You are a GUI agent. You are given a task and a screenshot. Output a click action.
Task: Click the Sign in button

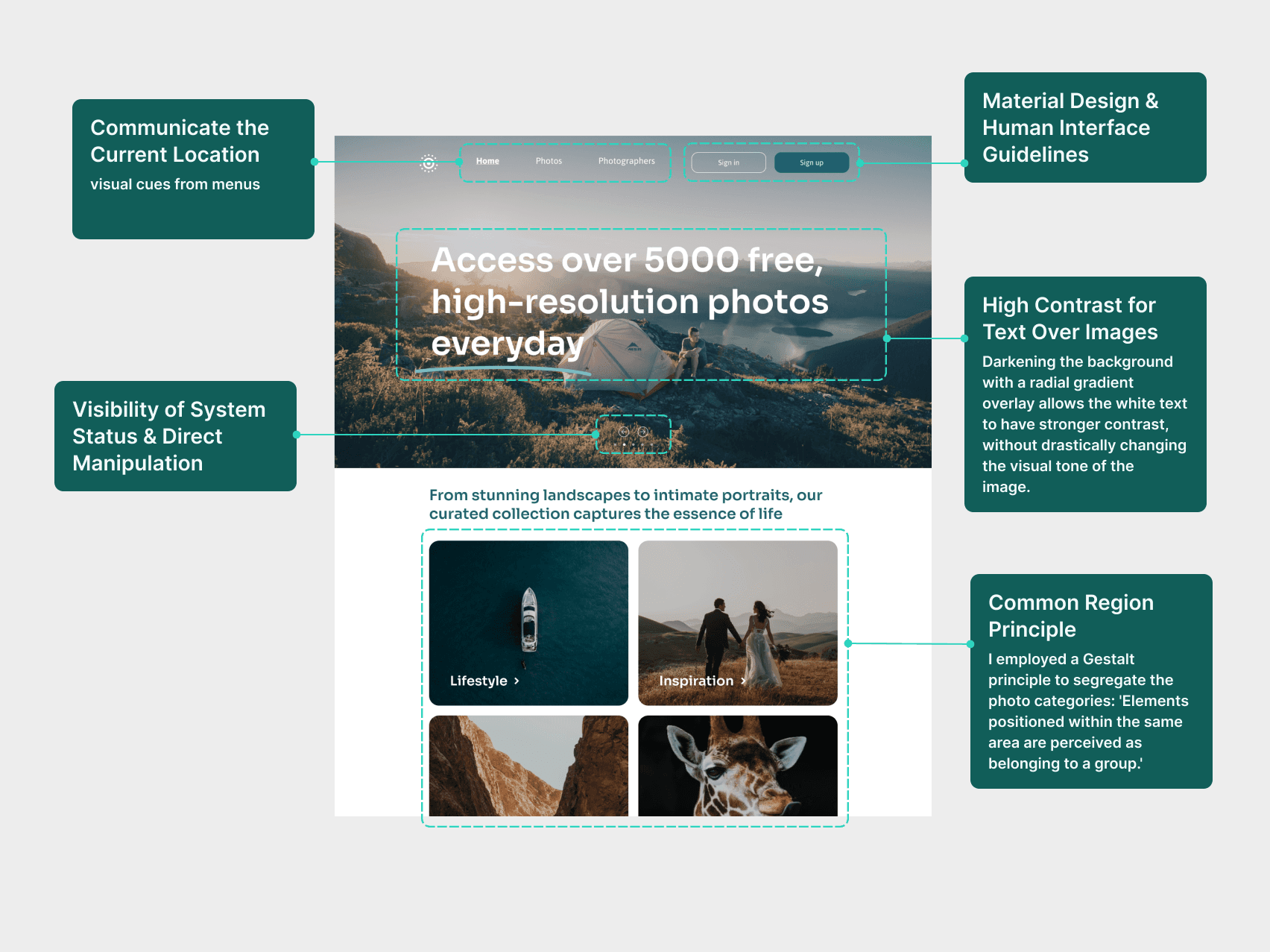coord(728,163)
